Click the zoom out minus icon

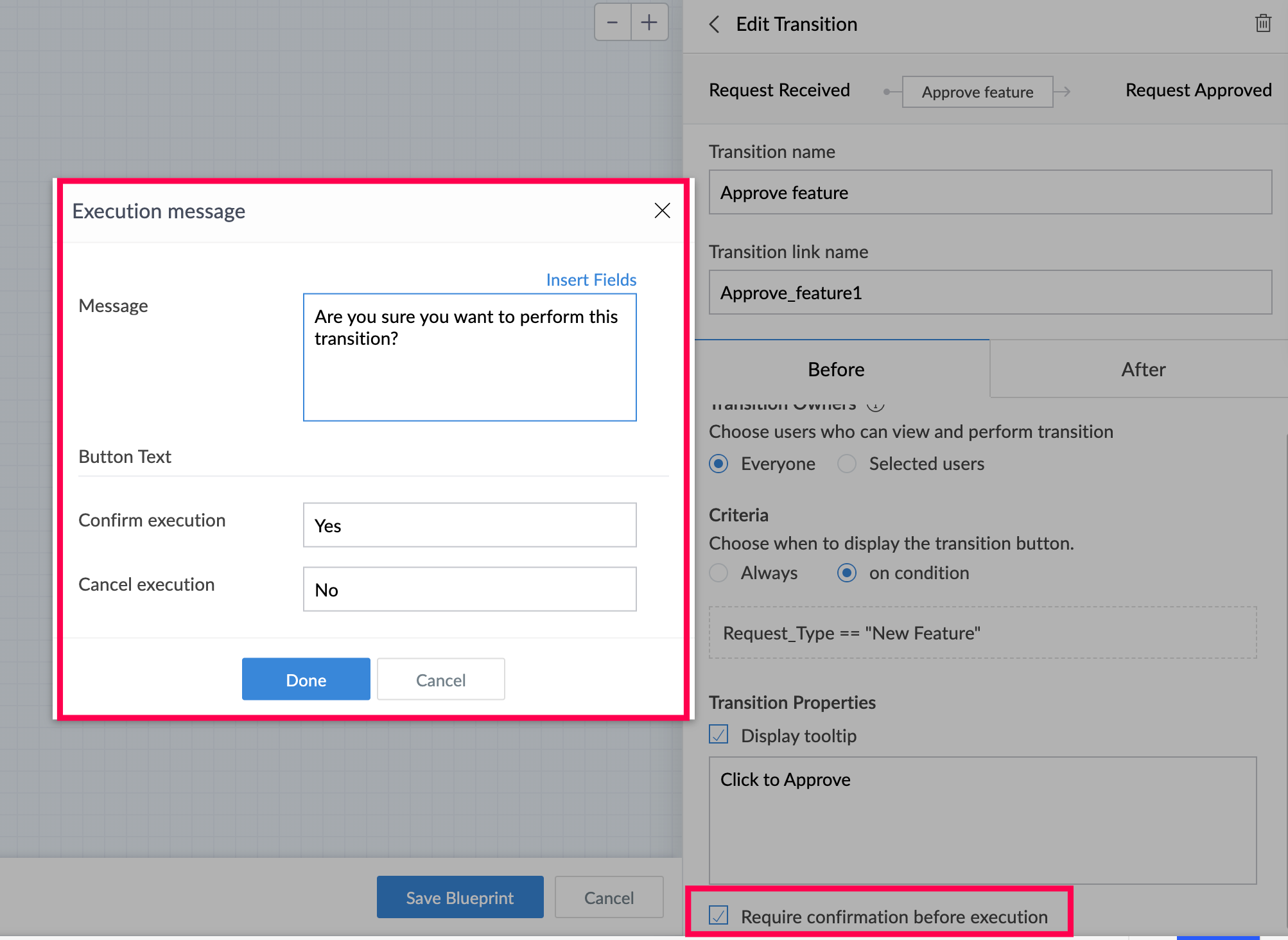[613, 23]
